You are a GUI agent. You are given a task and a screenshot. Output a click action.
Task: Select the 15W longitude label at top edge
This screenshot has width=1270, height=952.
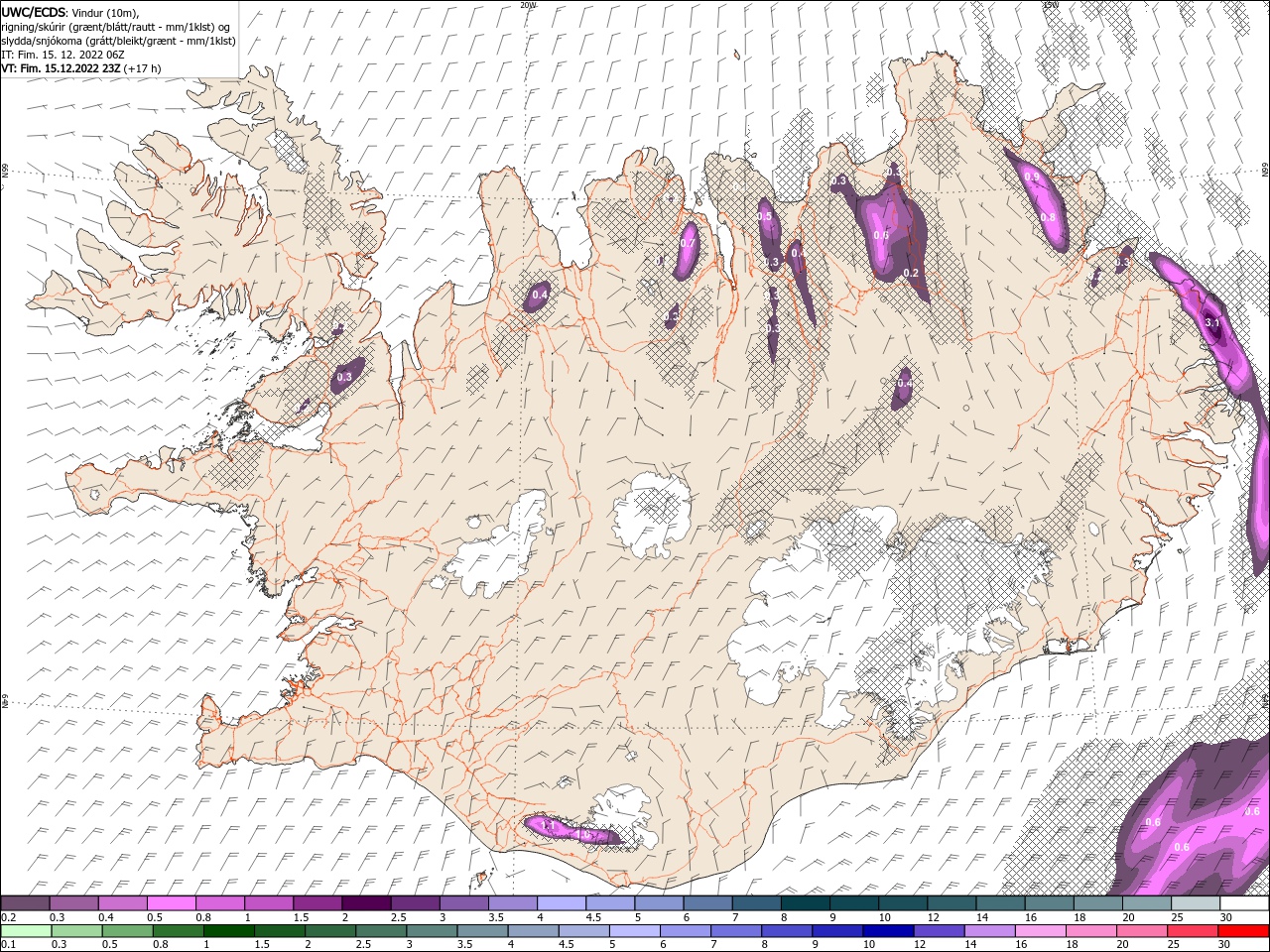(x=1051, y=5)
